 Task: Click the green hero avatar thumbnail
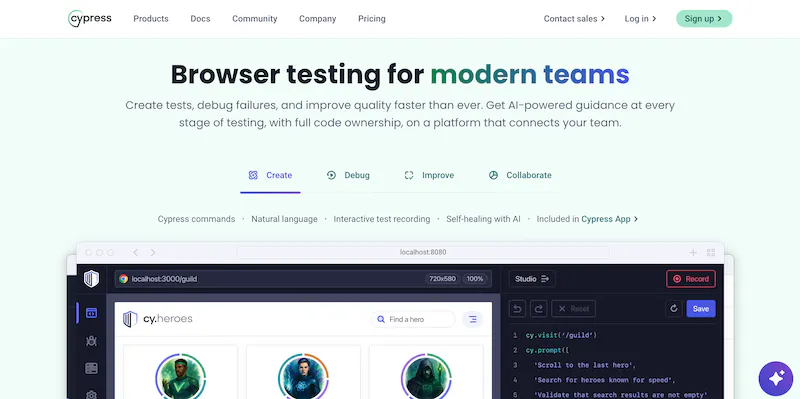pyautogui.click(x=181, y=376)
